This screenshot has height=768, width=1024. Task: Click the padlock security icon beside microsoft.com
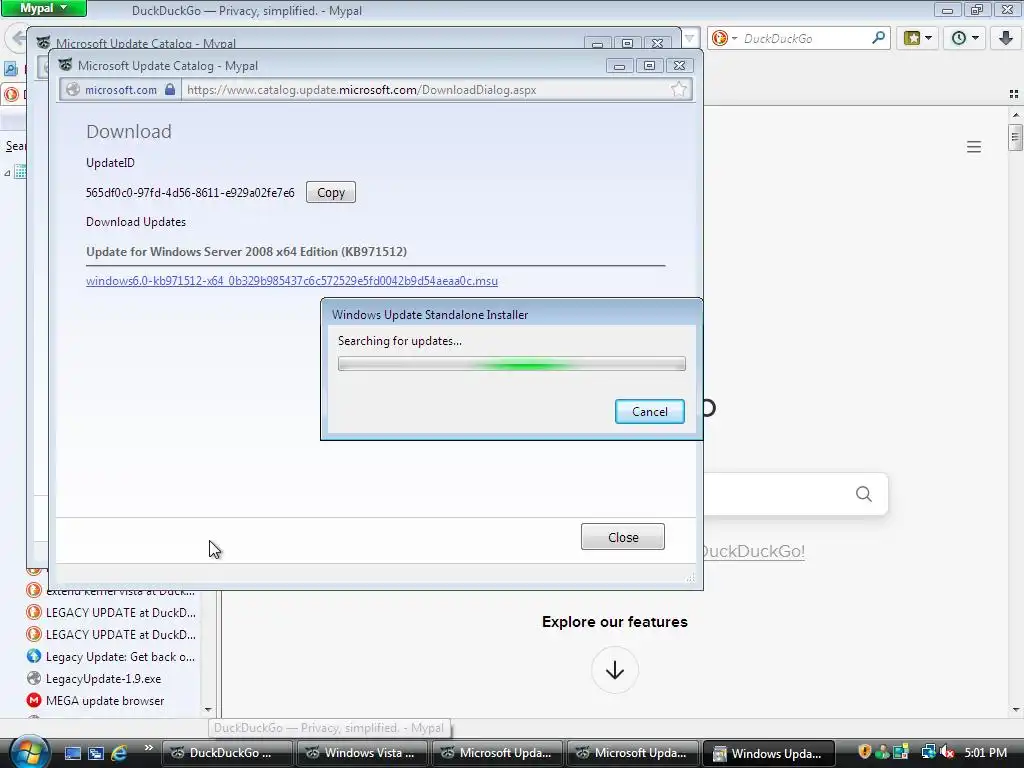point(170,89)
